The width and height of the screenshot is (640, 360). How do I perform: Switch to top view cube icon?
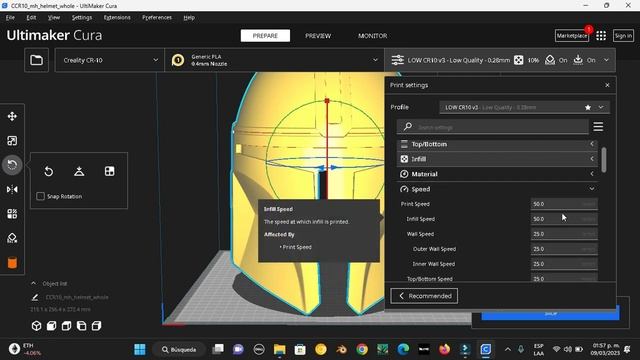click(67, 326)
